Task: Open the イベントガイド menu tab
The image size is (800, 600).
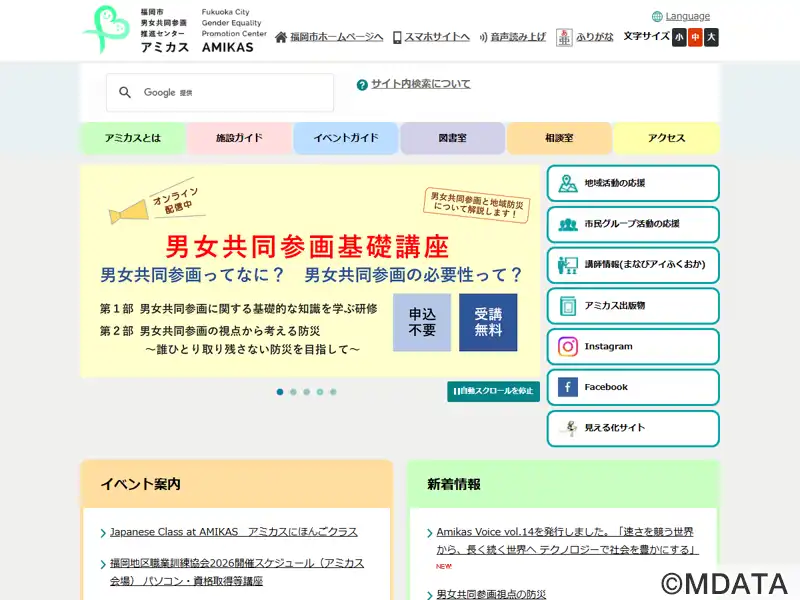Action: coord(346,138)
